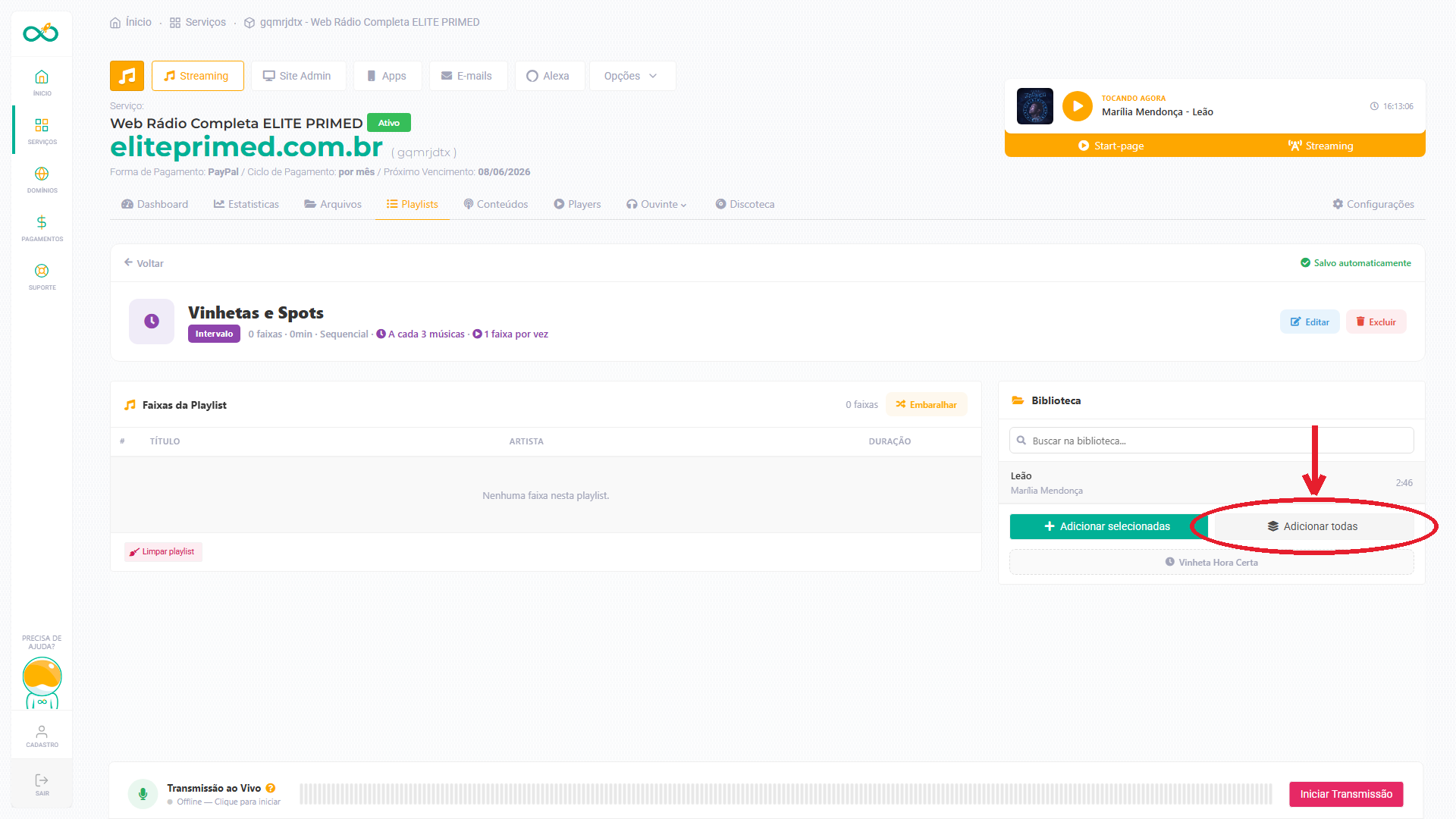Click the home icon in breadcrumb

(115, 23)
